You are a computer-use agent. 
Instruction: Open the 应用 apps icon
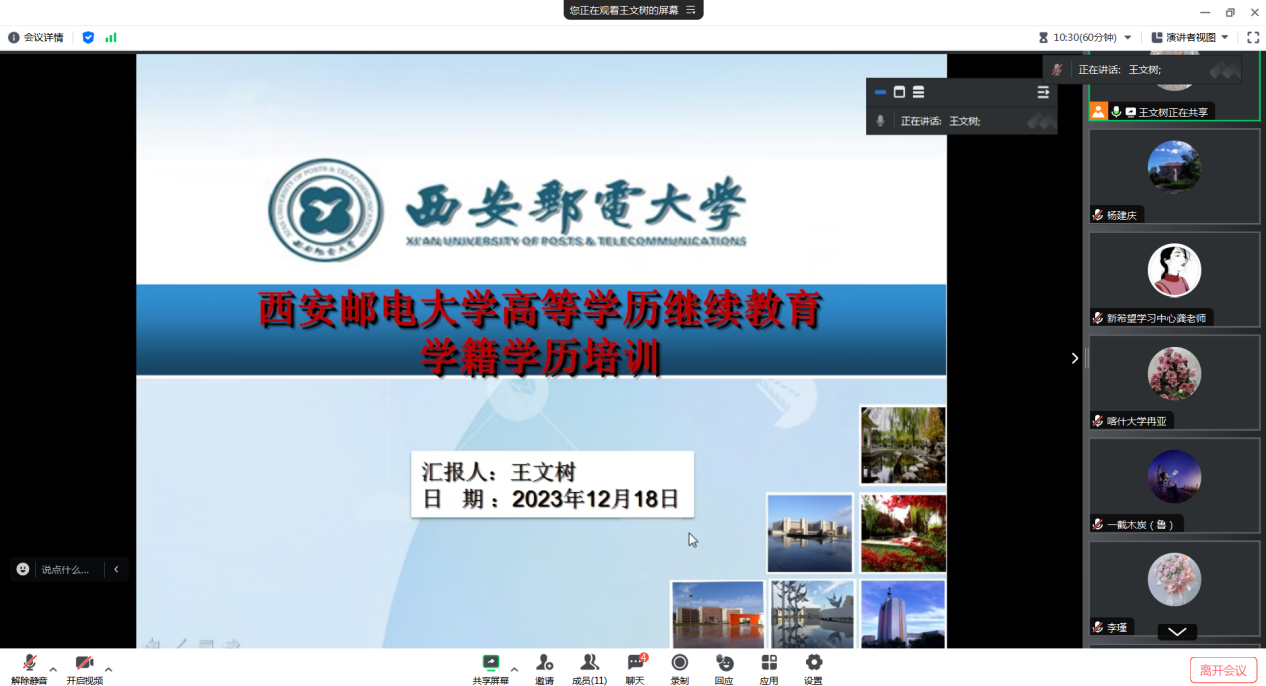coord(768,668)
